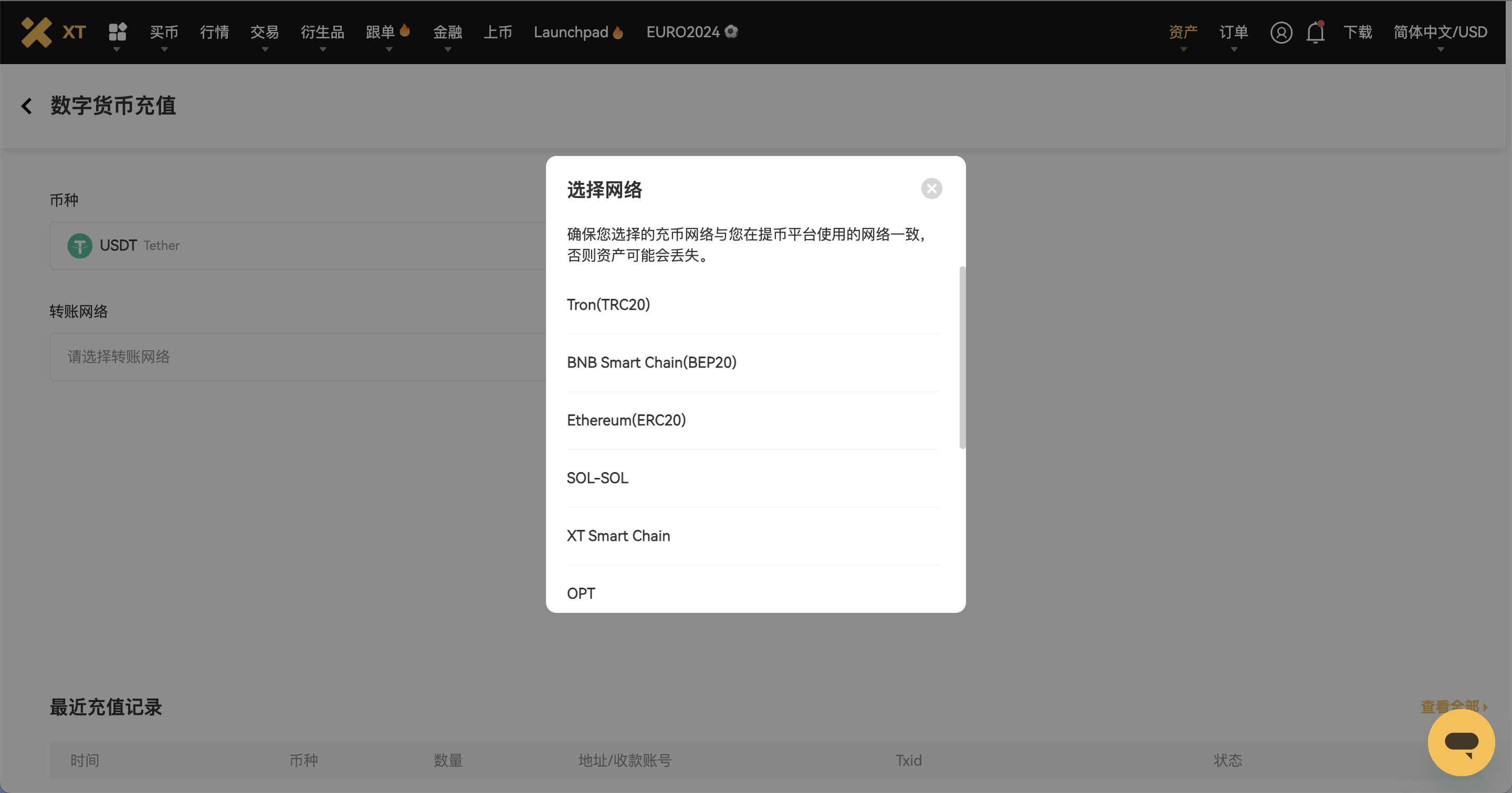
Task: Open the 资产 dropdown menu
Action: 1183,32
